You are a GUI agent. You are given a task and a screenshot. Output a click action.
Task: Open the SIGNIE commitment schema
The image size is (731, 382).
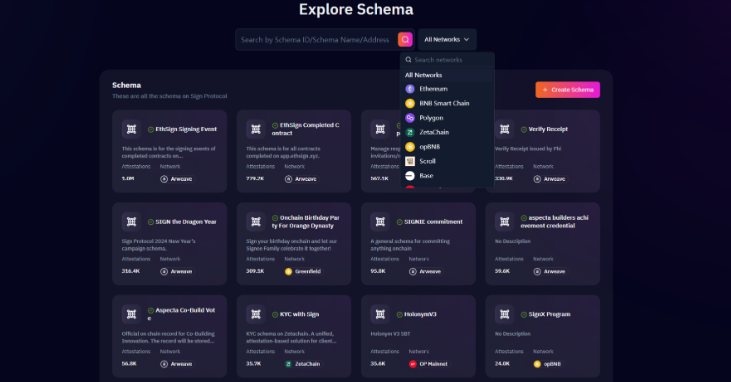(418, 243)
